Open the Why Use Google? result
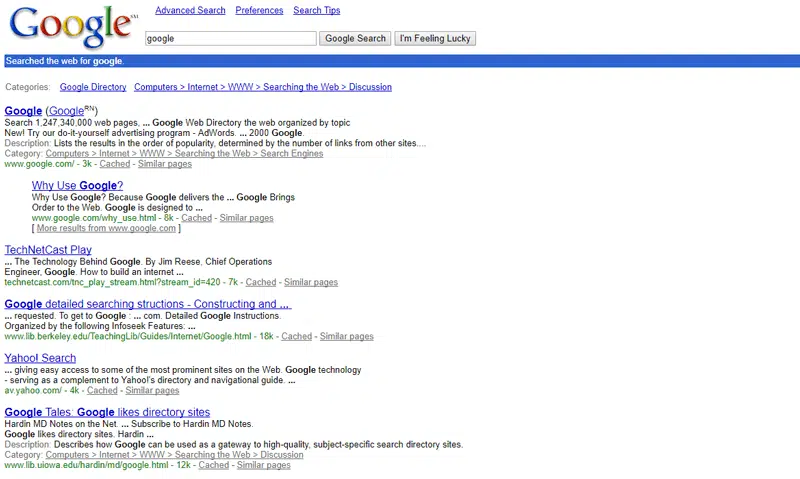 click(77, 186)
